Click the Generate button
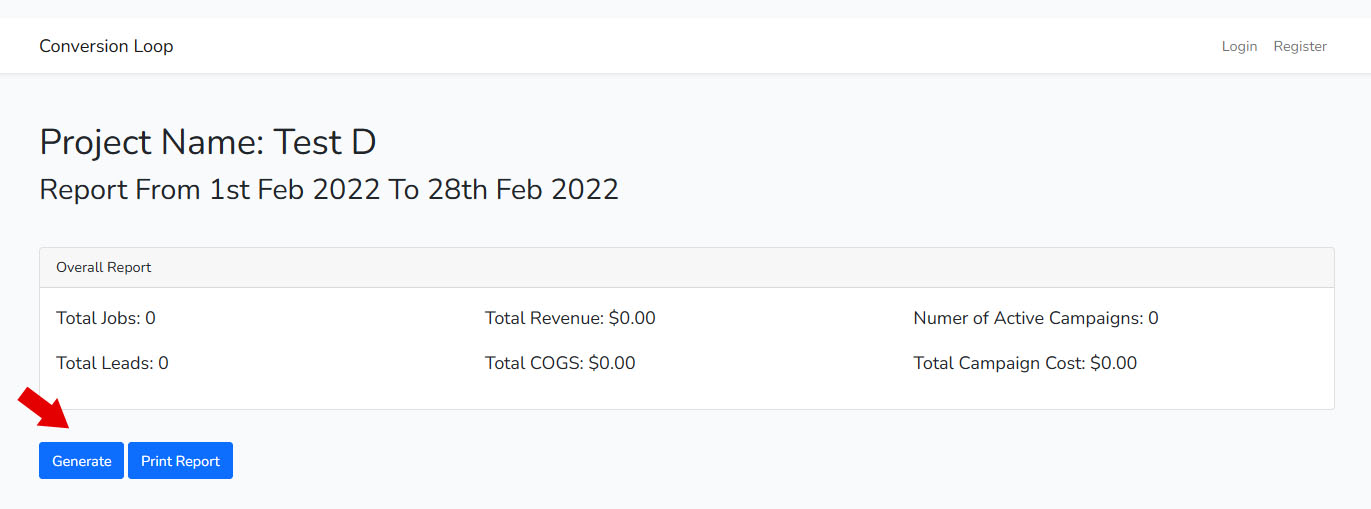The width and height of the screenshot is (1371, 509). (81, 461)
